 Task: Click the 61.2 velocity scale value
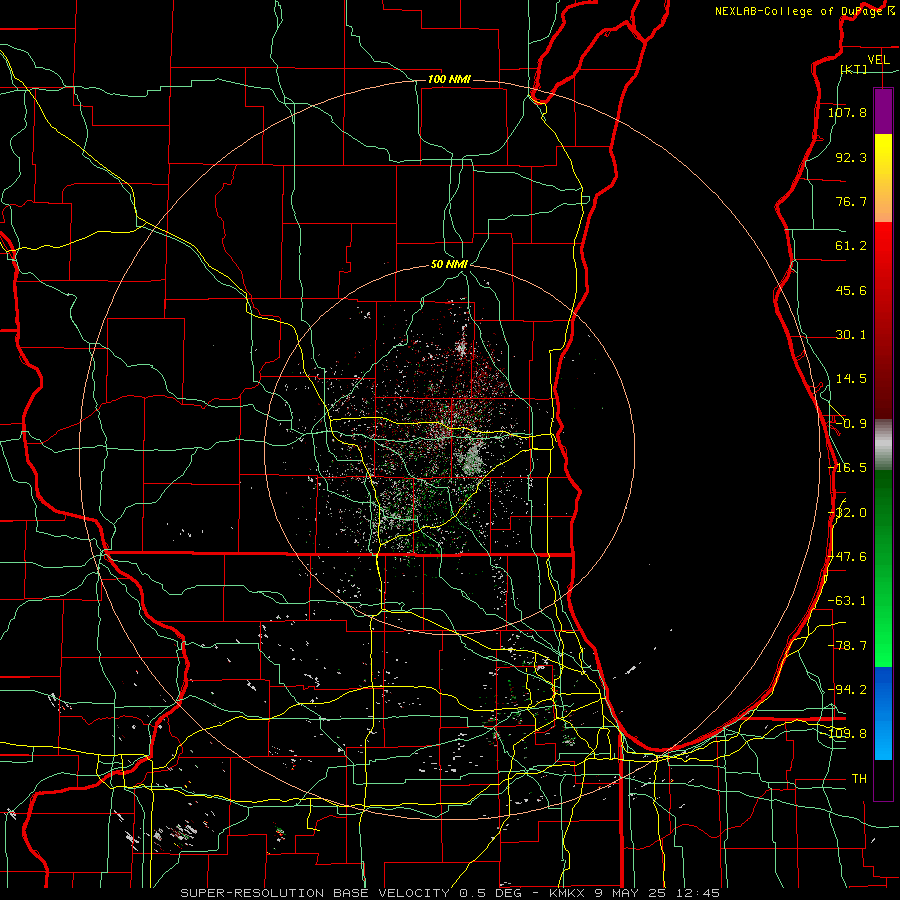851,246
